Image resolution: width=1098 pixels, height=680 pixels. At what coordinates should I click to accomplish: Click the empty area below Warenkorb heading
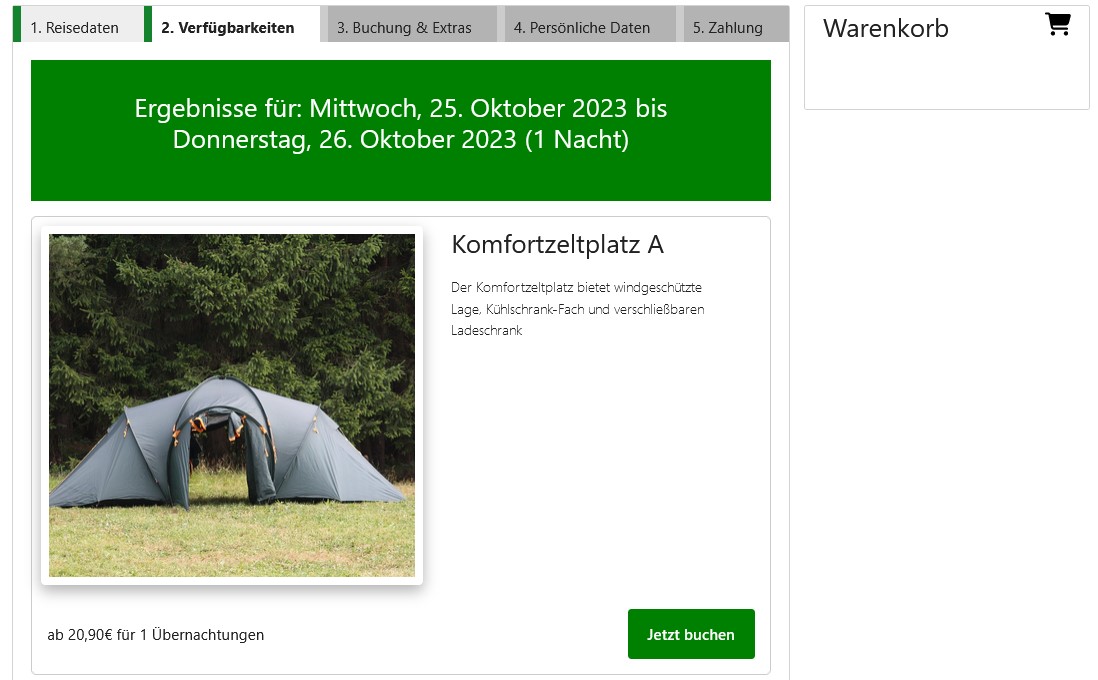(946, 77)
